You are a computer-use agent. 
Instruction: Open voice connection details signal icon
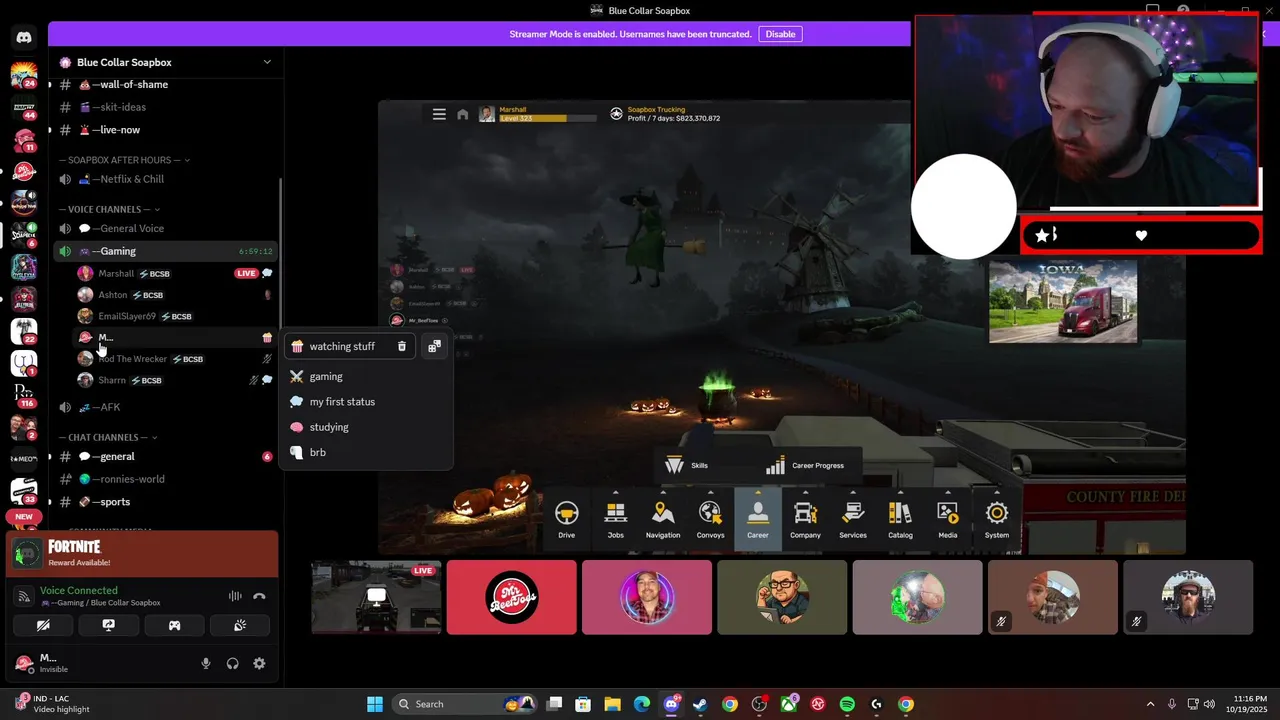[24, 596]
